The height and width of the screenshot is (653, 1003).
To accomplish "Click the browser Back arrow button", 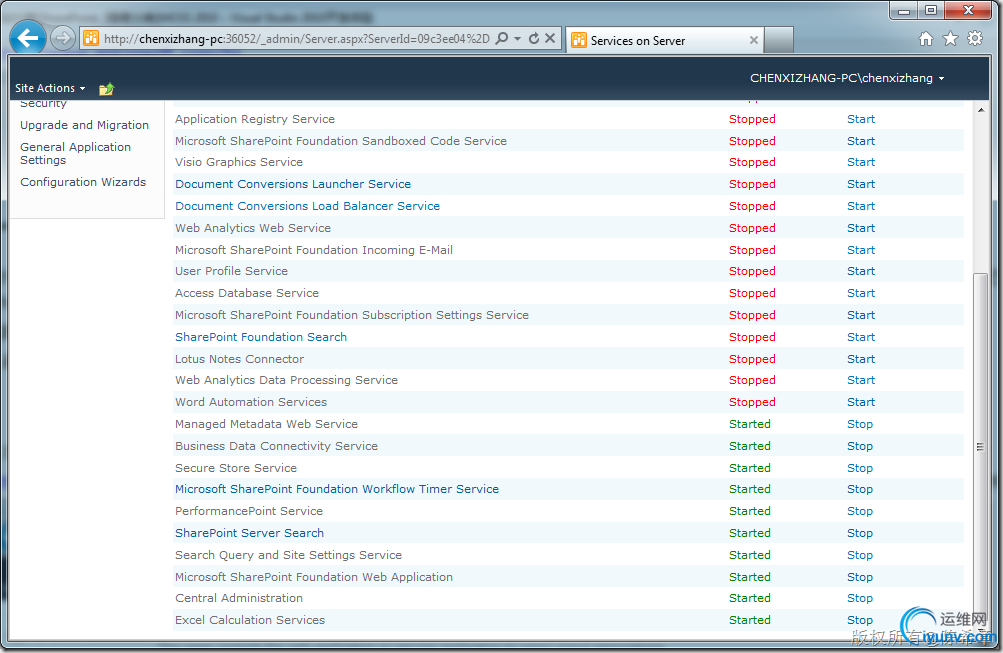I will (28, 38).
